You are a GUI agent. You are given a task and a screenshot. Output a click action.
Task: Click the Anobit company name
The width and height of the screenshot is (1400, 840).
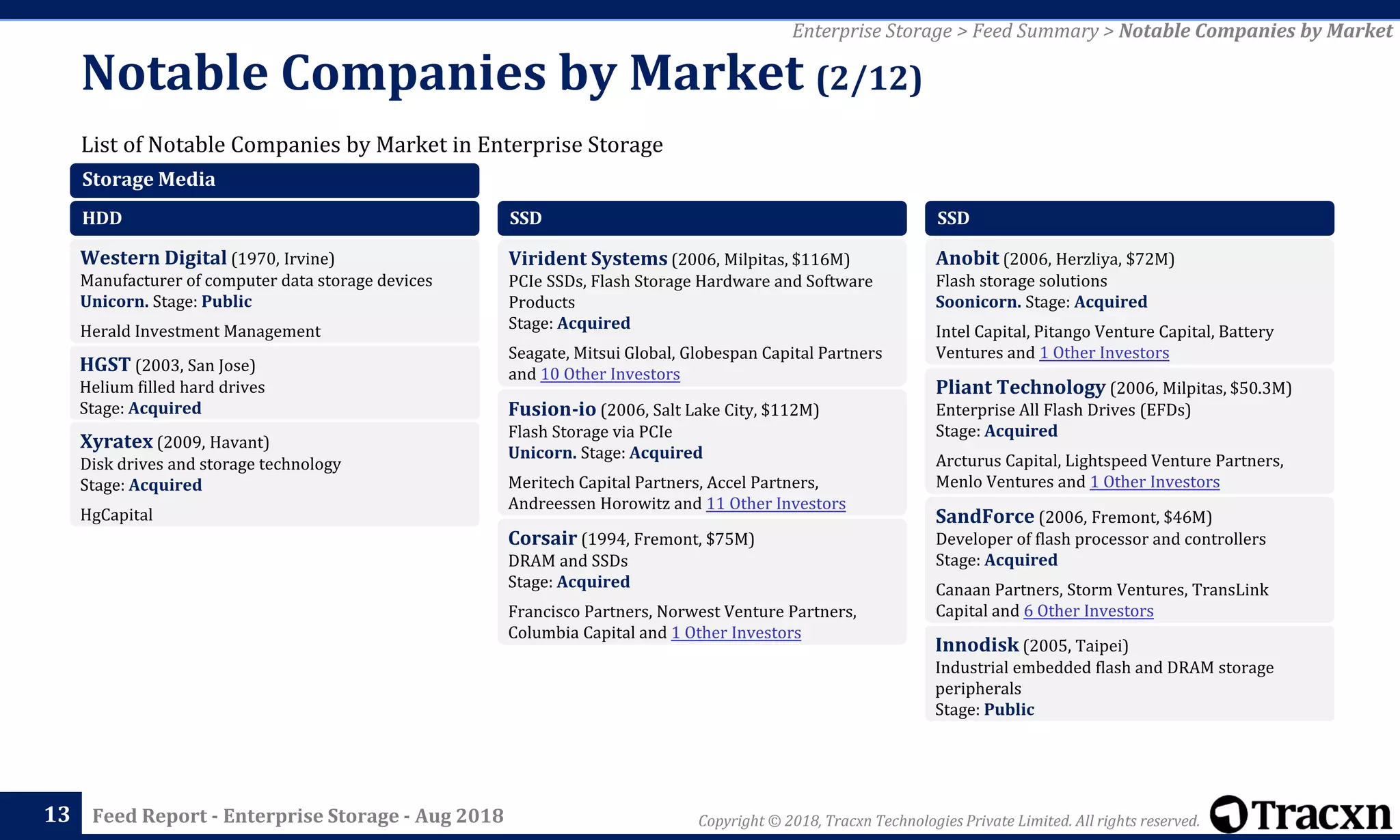[x=967, y=258]
